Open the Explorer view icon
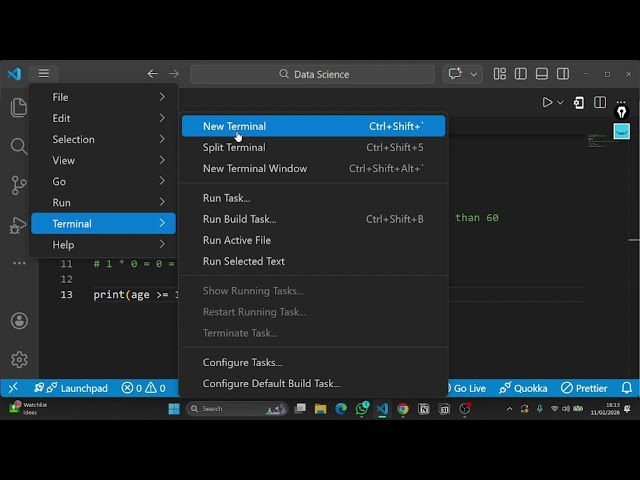The height and width of the screenshot is (480, 640). [x=19, y=107]
